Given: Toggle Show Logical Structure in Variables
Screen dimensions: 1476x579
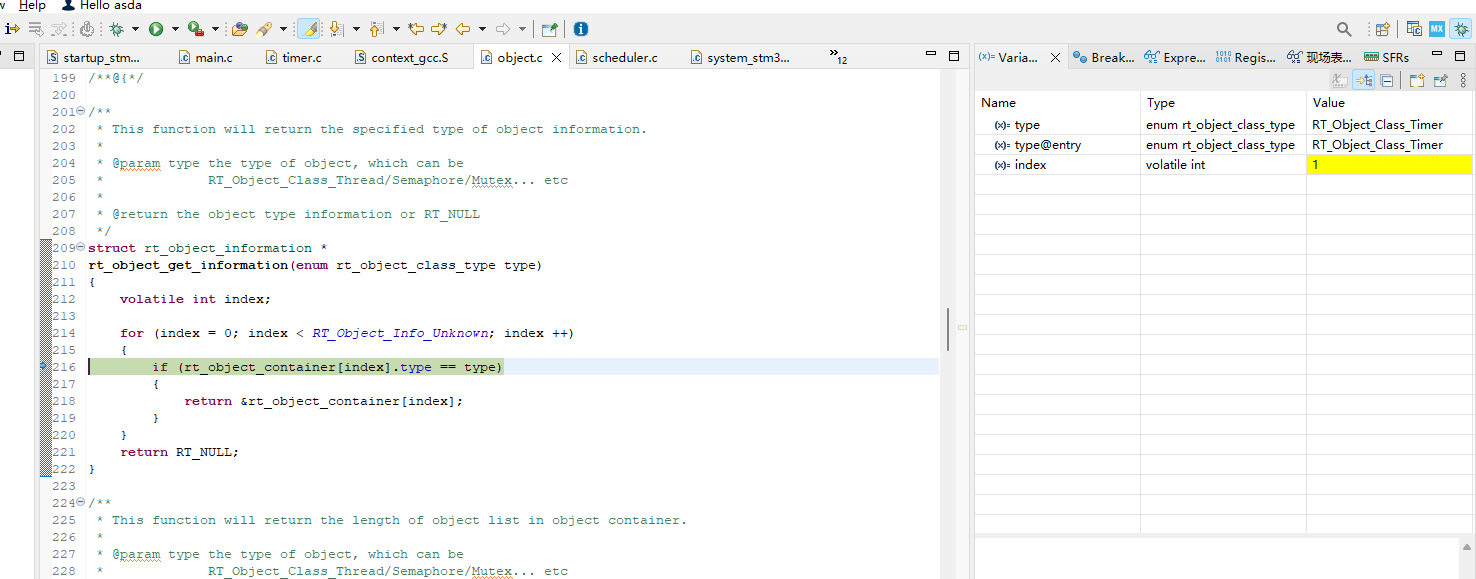Looking at the screenshot, I should 1364,80.
